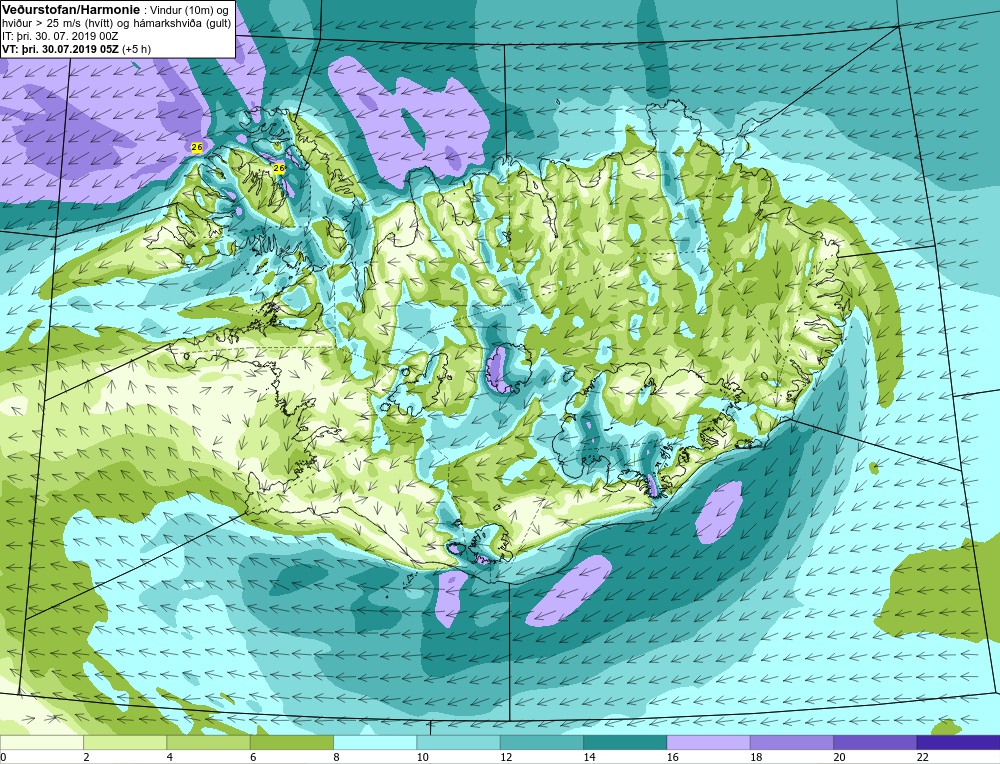Click the '8' legend scale label
The width and height of the screenshot is (1000, 764).
coord(337,757)
